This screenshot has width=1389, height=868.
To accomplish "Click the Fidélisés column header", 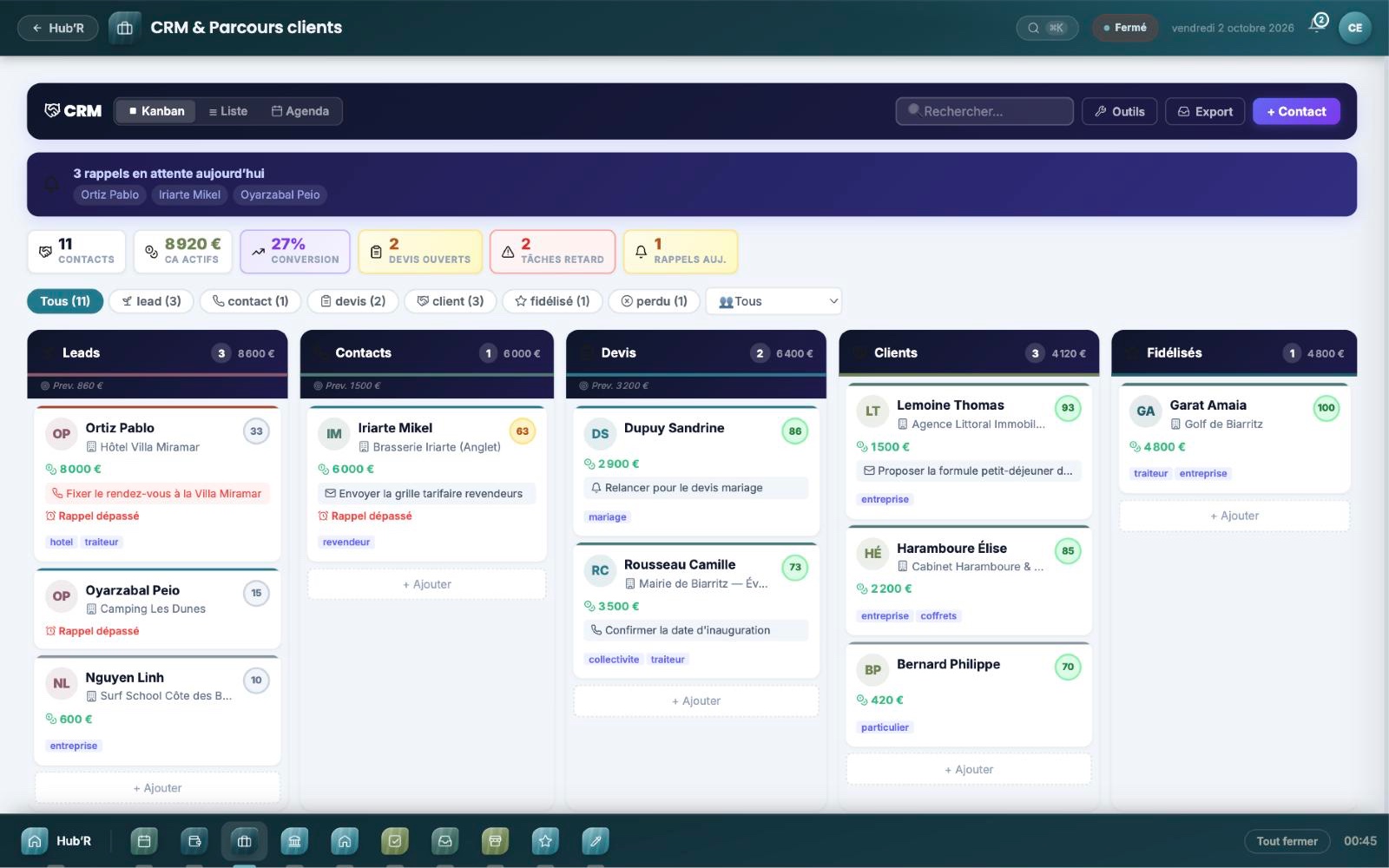I will point(1234,353).
